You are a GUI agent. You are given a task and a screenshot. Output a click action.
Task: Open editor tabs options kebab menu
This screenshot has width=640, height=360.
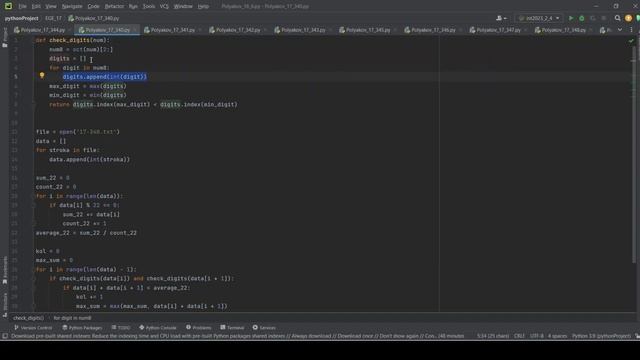[x=631, y=30]
